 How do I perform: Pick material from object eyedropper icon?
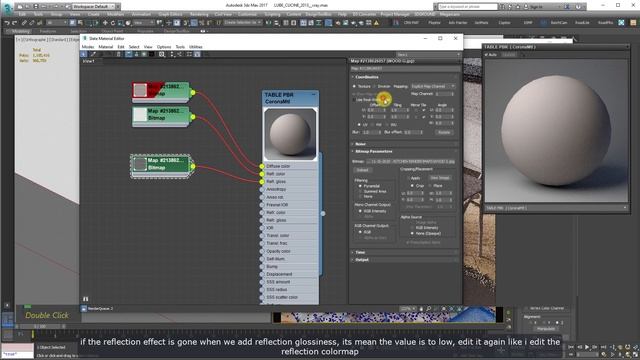(93, 54)
